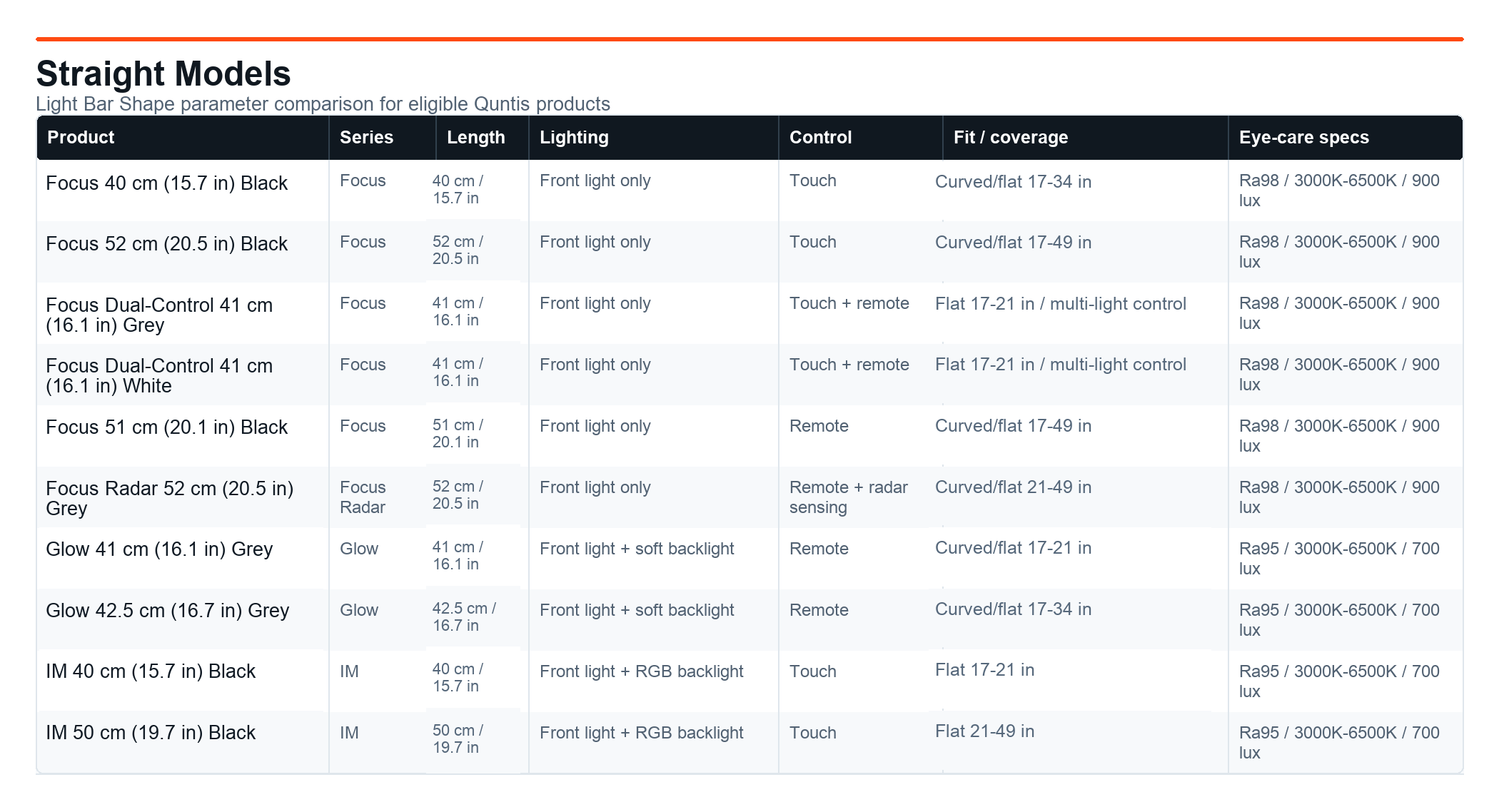
Task: Select Glow 41 cm (16.1 in) Grey product
Action: 159,549
